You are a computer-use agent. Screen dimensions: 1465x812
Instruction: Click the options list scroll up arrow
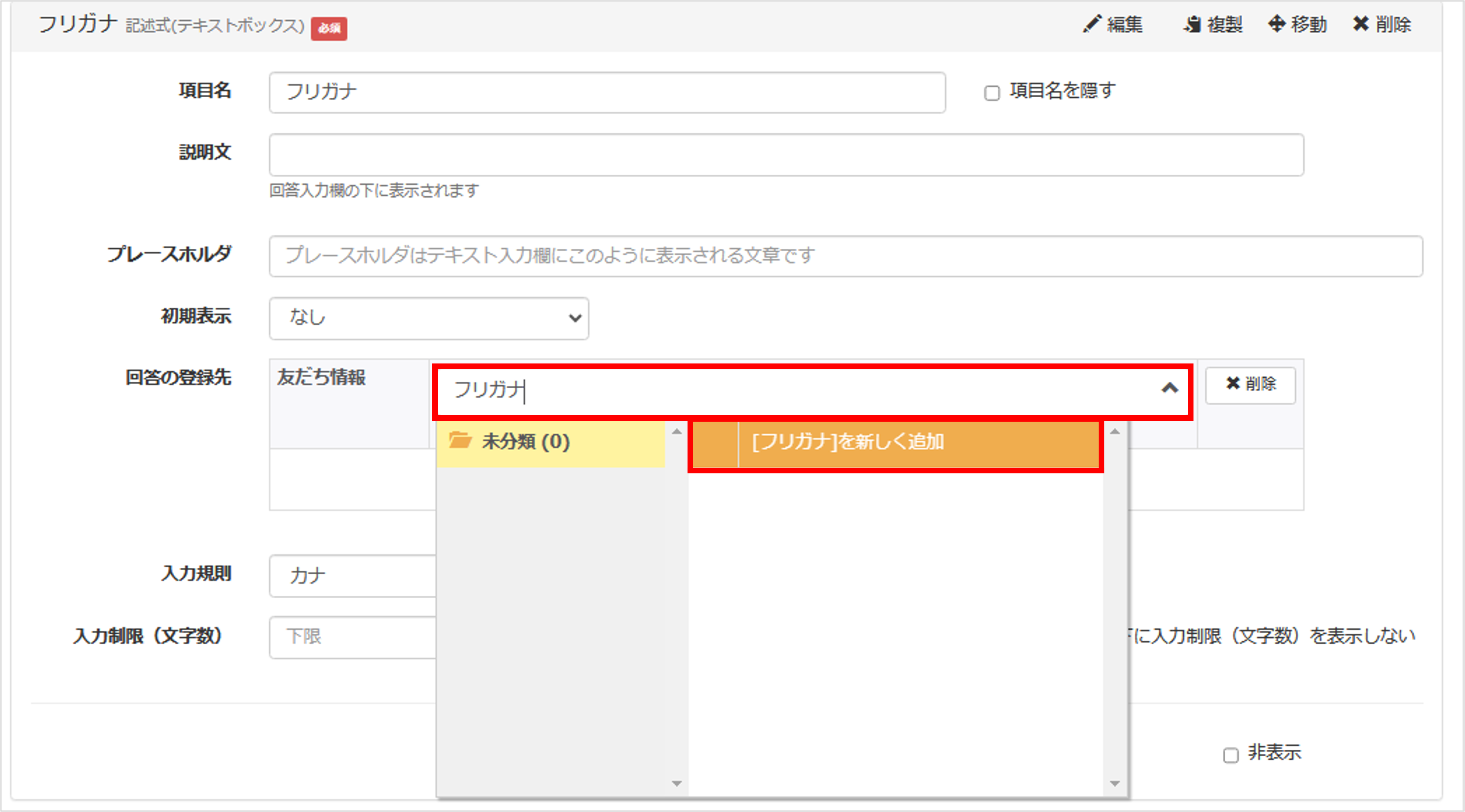click(x=1115, y=431)
